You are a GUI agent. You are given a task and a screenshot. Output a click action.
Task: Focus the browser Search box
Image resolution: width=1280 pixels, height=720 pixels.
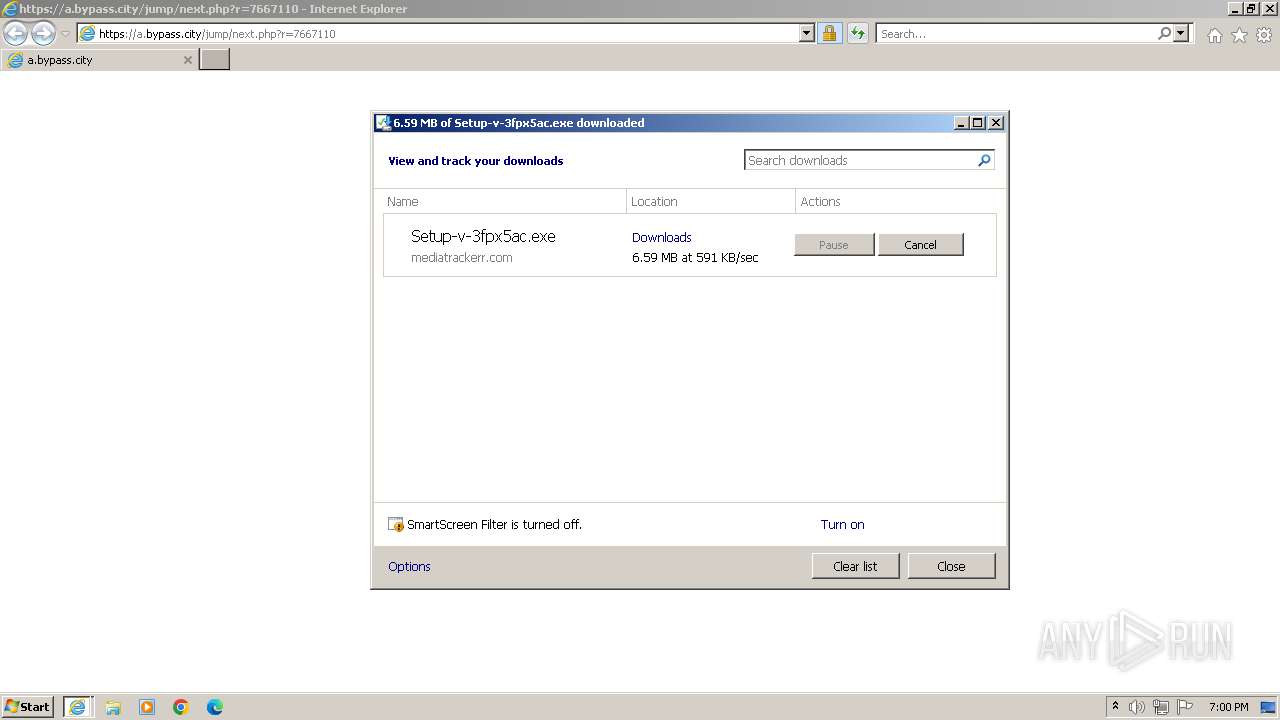coord(1015,33)
